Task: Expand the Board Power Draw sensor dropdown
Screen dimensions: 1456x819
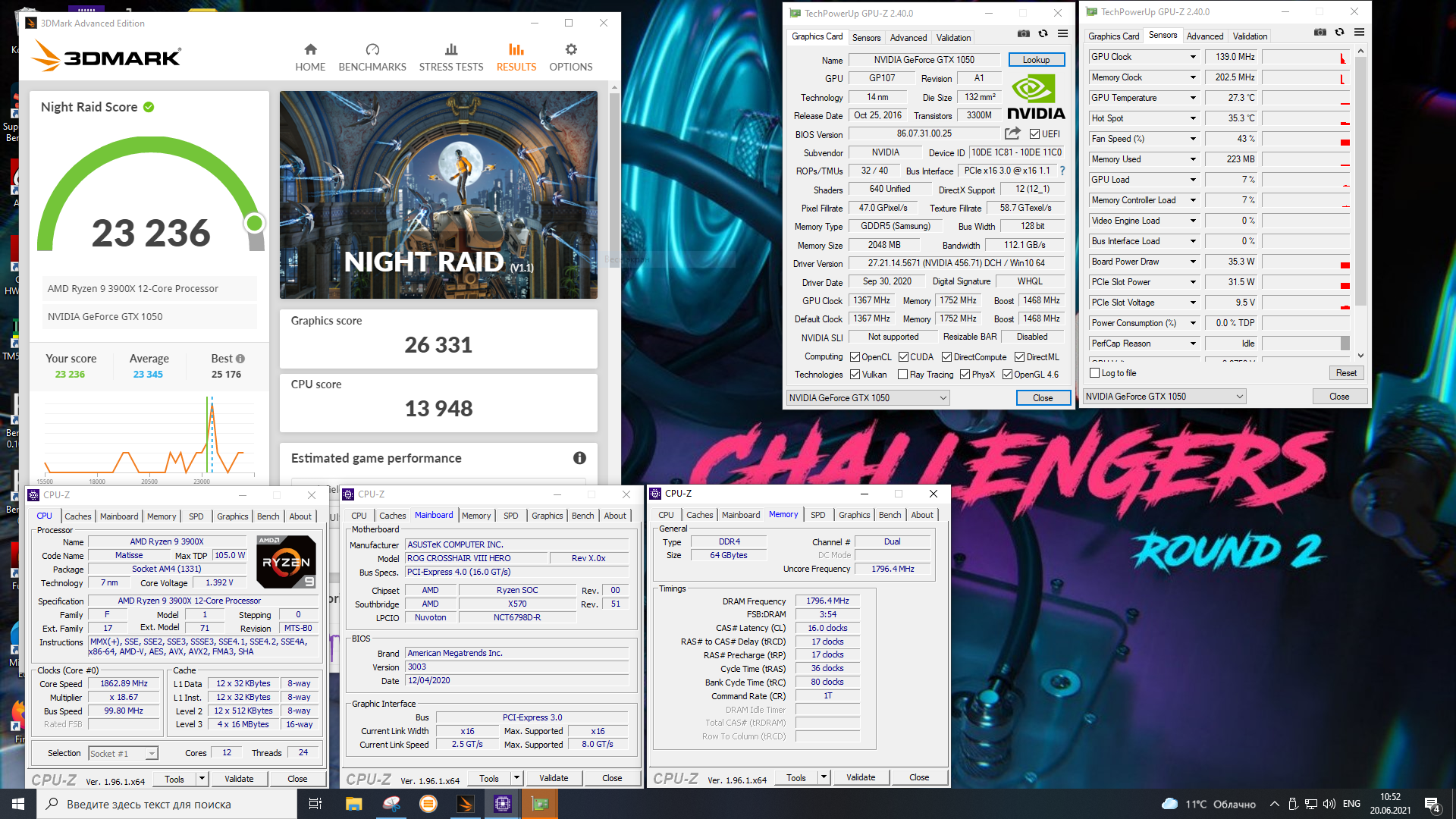Action: [x=1193, y=262]
